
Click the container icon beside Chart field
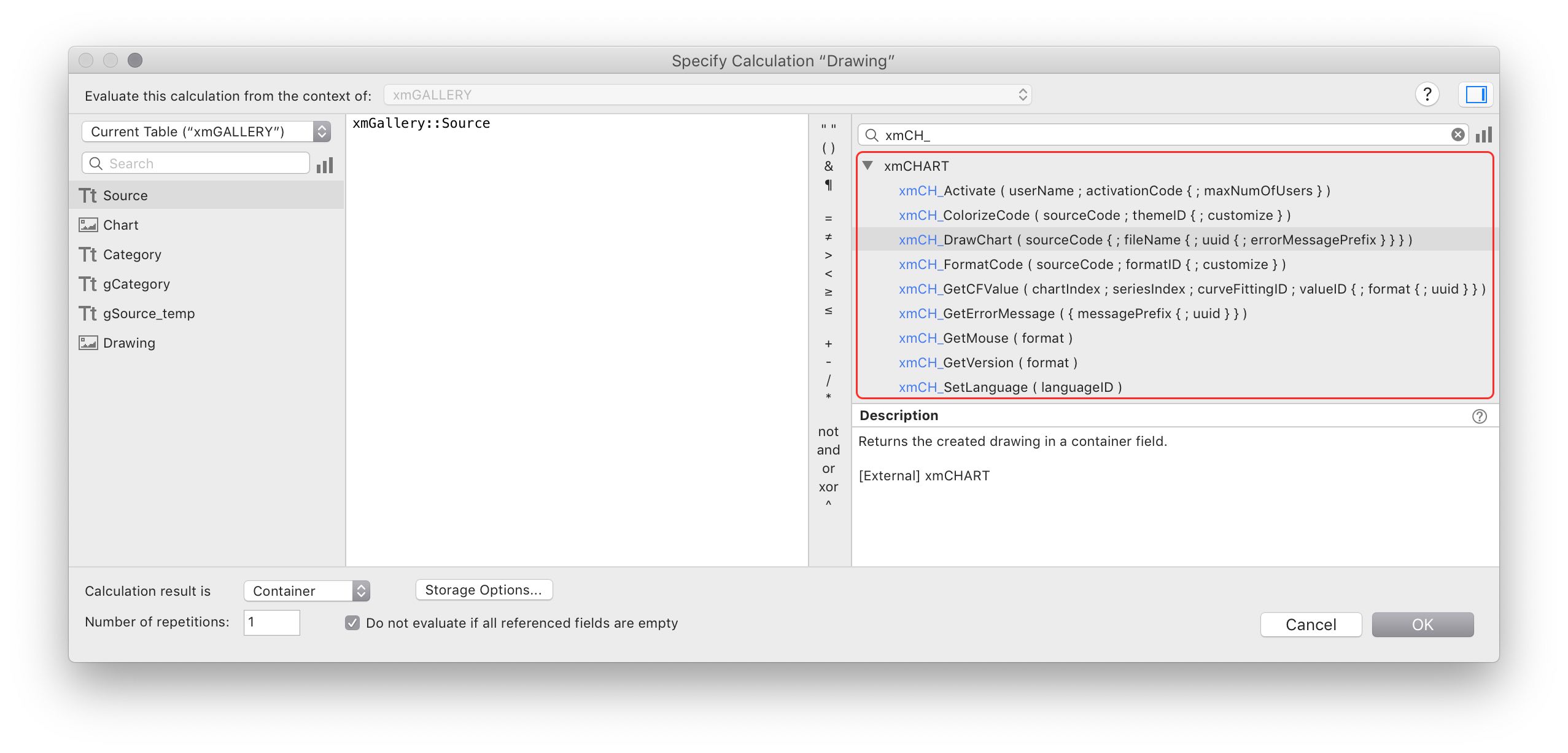coord(88,225)
